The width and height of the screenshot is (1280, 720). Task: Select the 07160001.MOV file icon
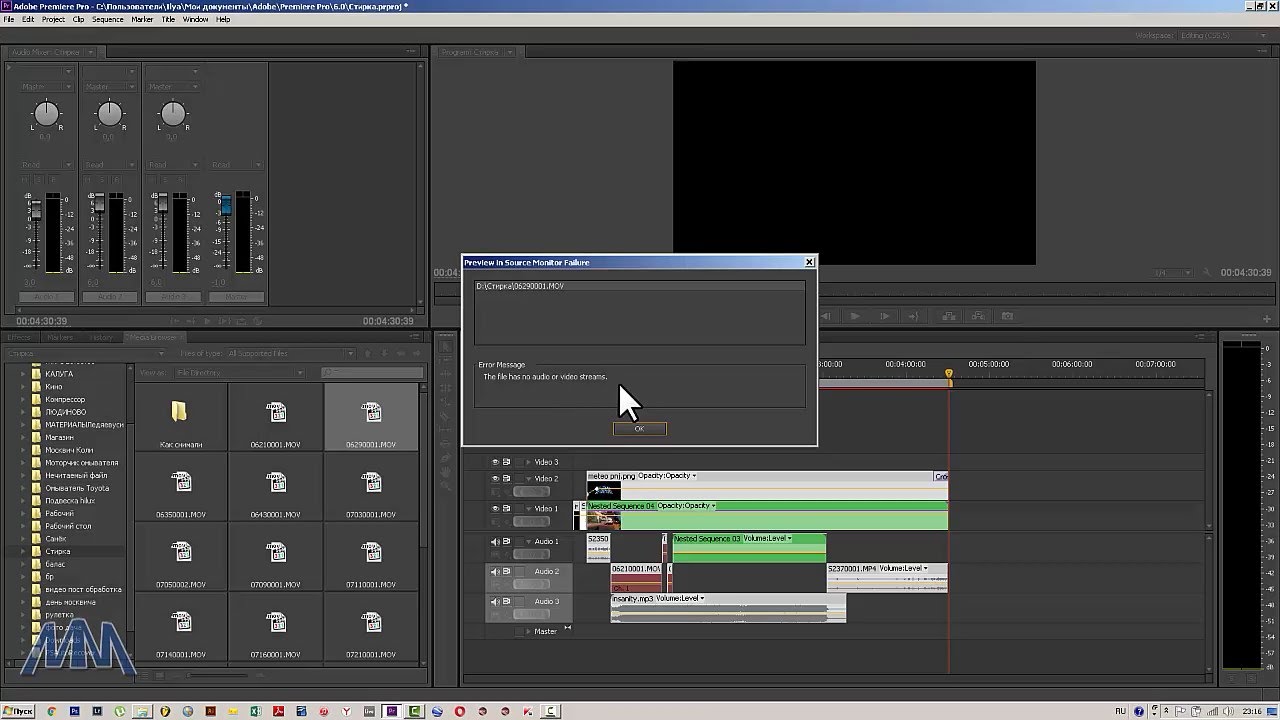coord(276,623)
